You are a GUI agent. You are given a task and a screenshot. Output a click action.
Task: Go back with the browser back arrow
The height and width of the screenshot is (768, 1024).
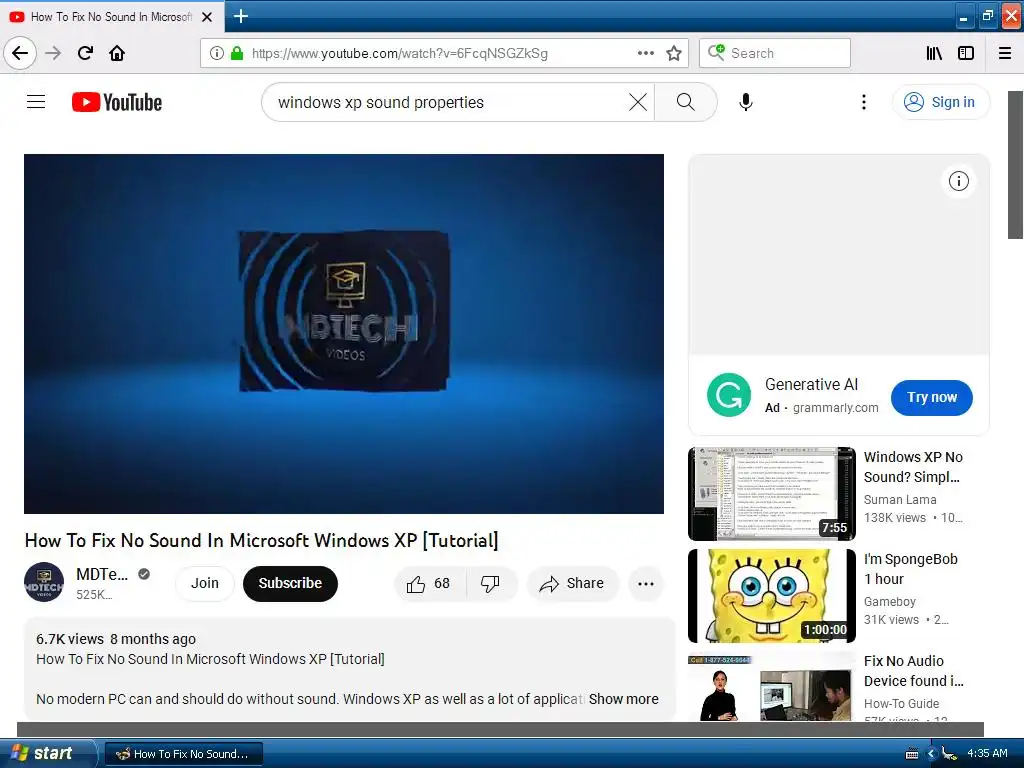[x=20, y=54]
